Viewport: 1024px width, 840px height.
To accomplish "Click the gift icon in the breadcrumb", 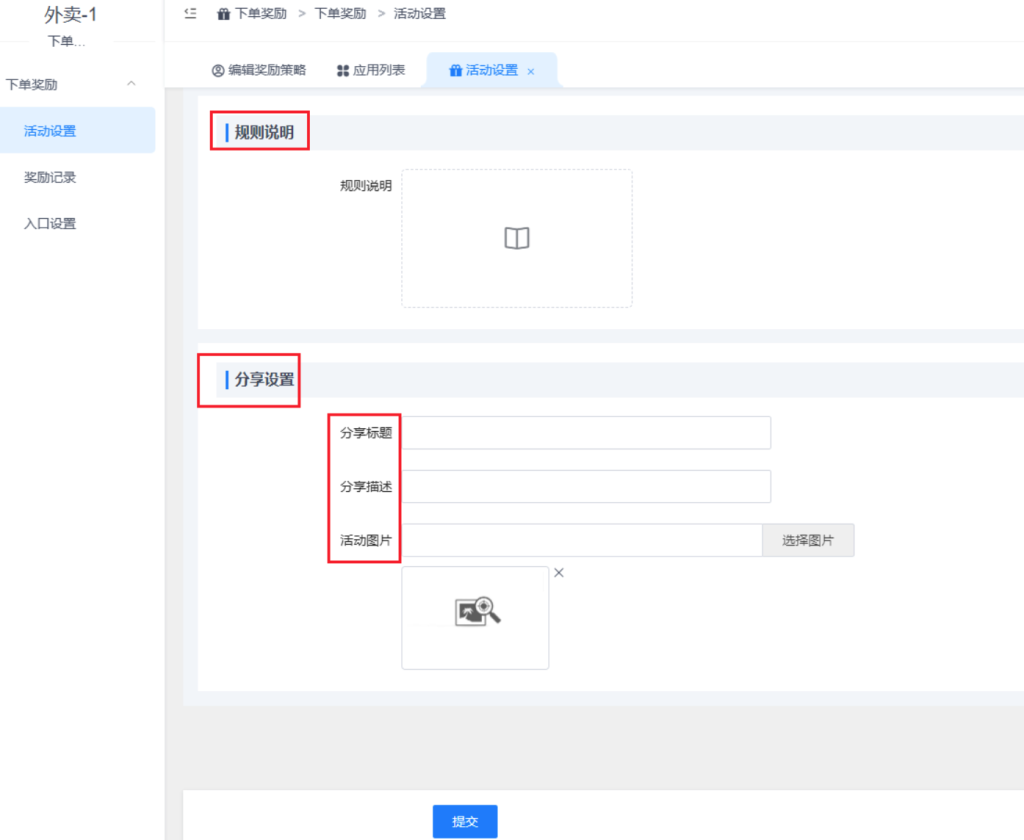I will (224, 14).
